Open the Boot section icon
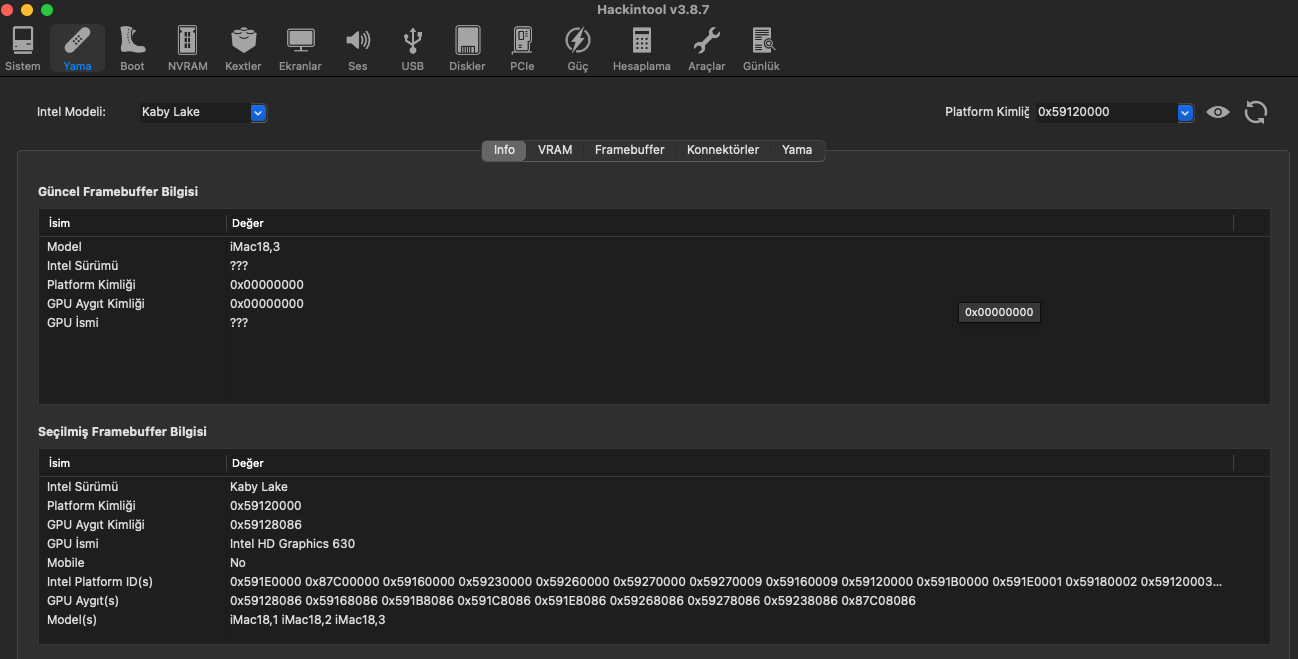 click(132, 49)
